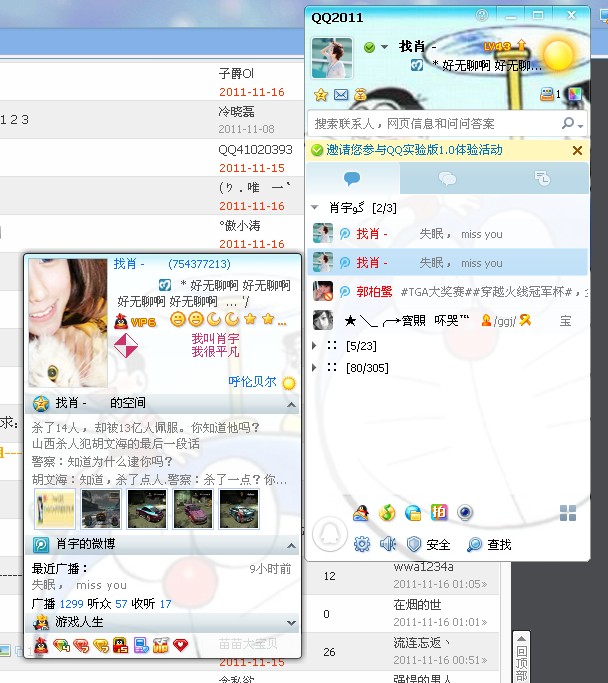Open online status dropdown arrow

click(384, 47)
